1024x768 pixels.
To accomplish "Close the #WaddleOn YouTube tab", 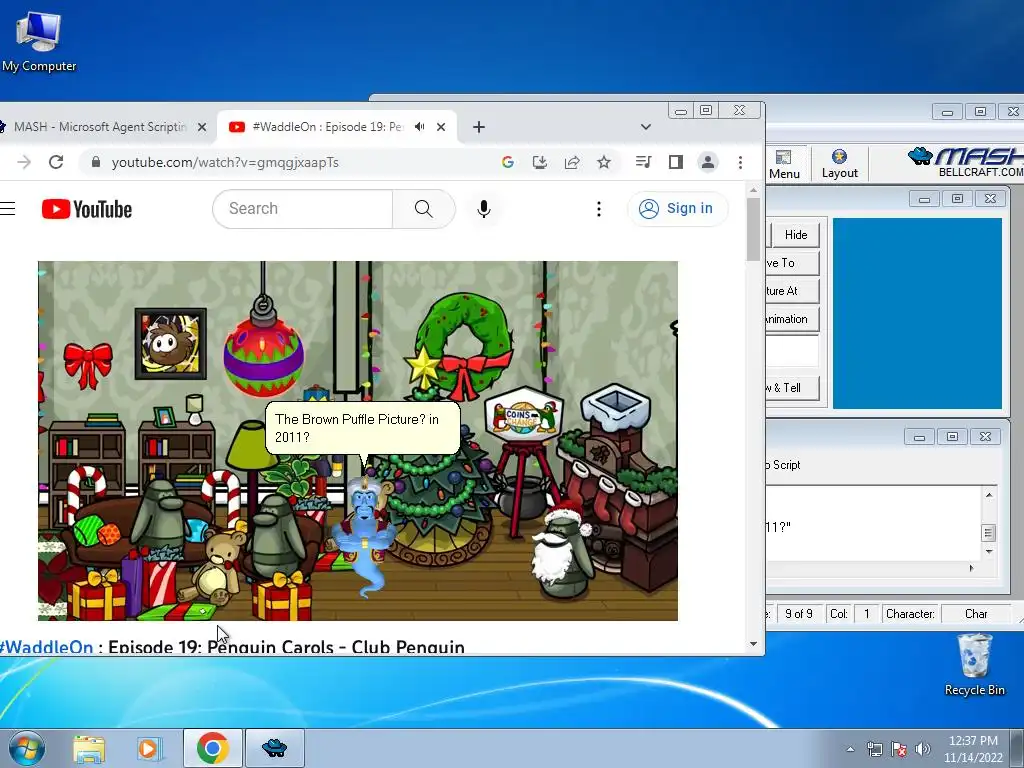I will click(x=441, y=127).
